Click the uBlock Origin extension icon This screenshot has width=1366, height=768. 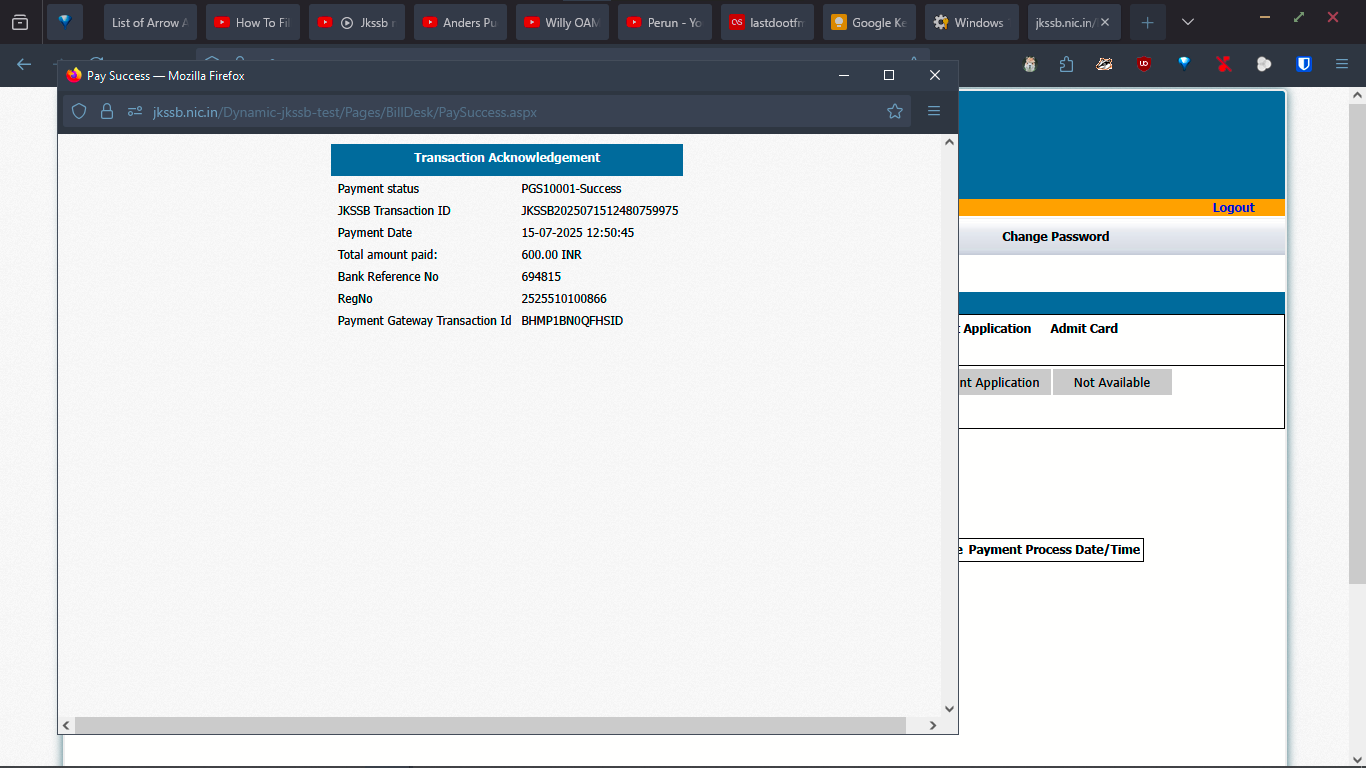point(1144,64)
